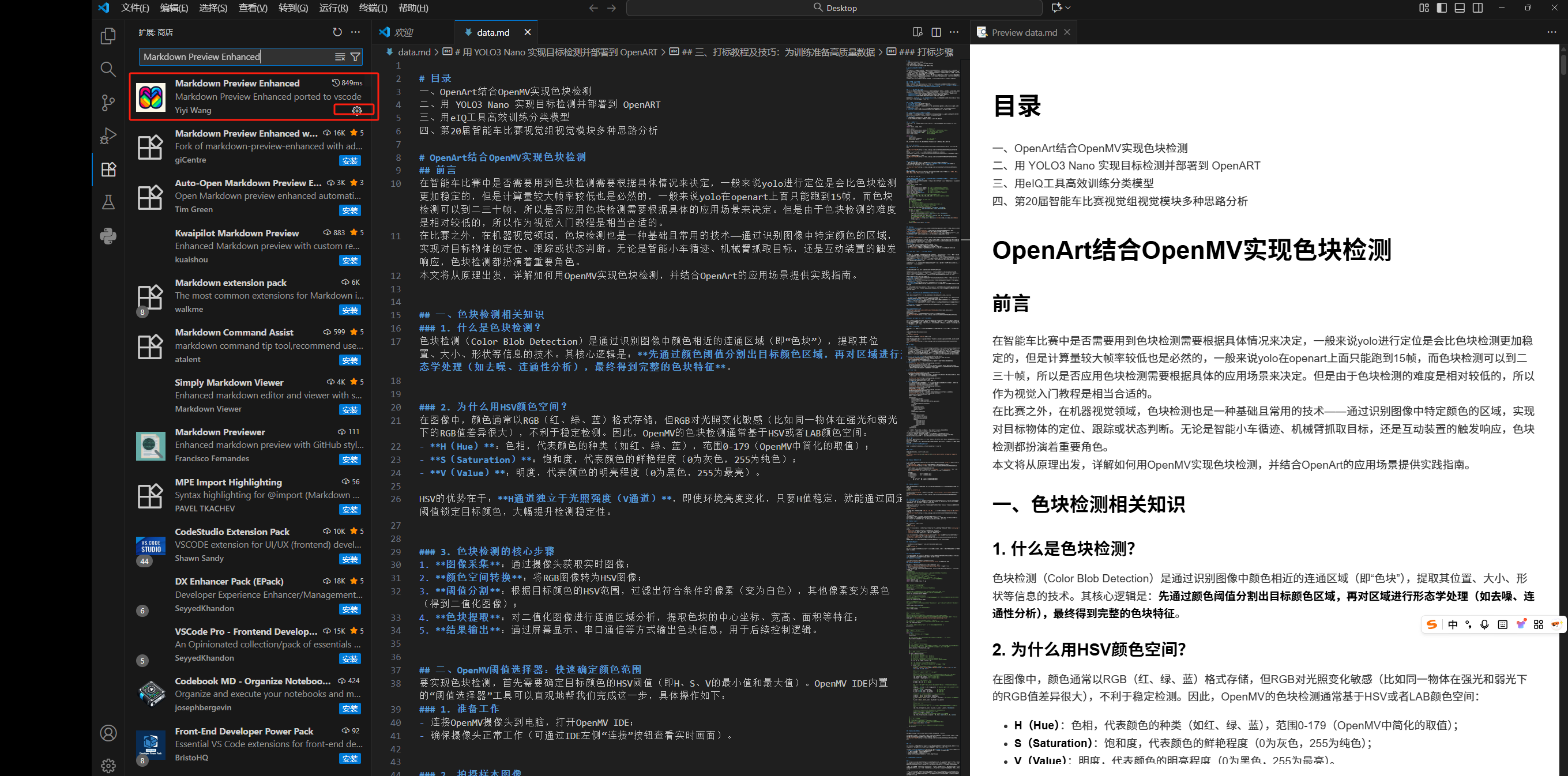Open the Search view in the activity bar
This screenshot has height=776, width=1568.
pyautogui.click(x=108, y=69)
